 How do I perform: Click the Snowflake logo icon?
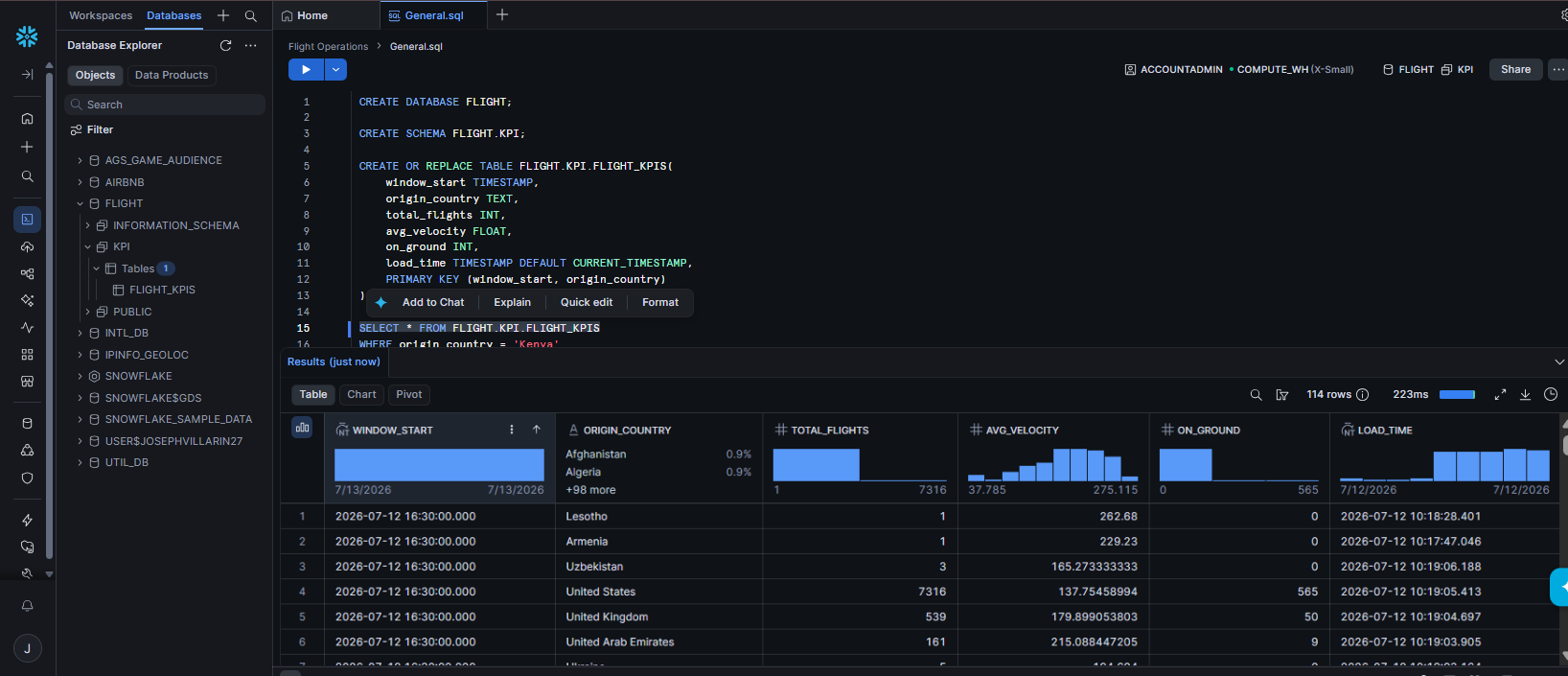27,36
